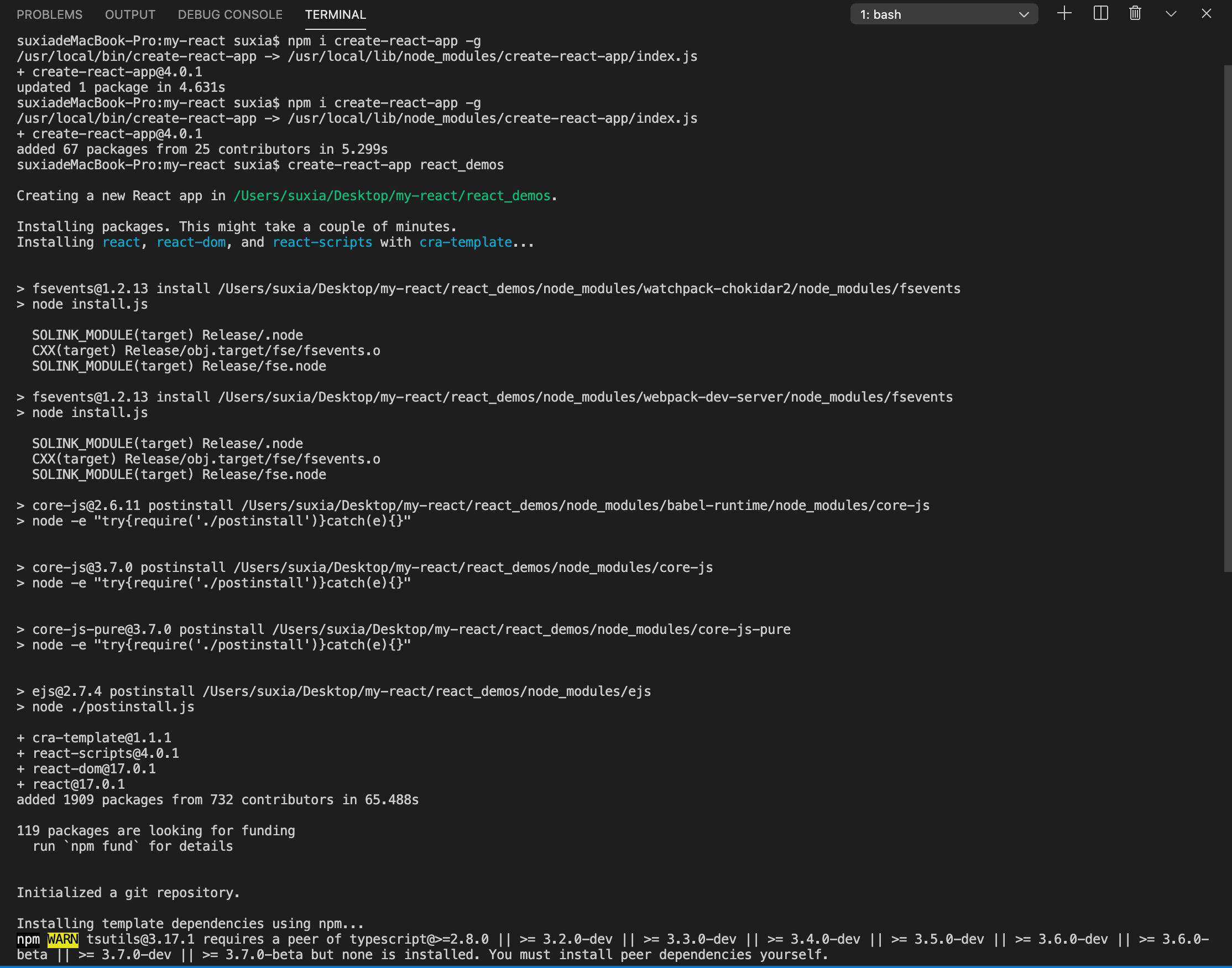Screen dimensions: 1232x968
Task: Switch to the OUTPUT tab
Action: pyautogui.click(x=130, y=15)
